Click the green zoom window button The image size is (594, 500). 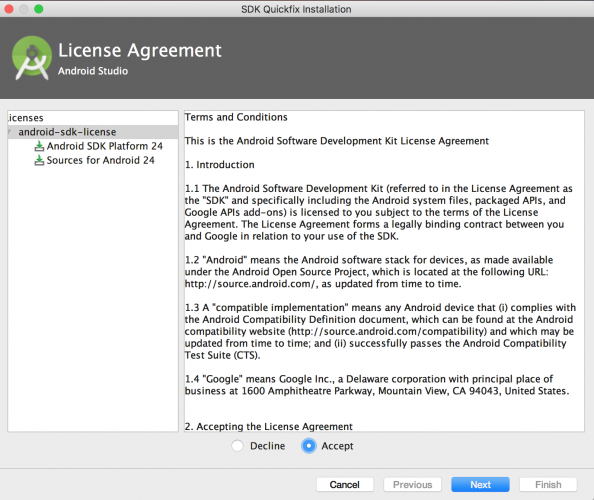coord(39,9)
